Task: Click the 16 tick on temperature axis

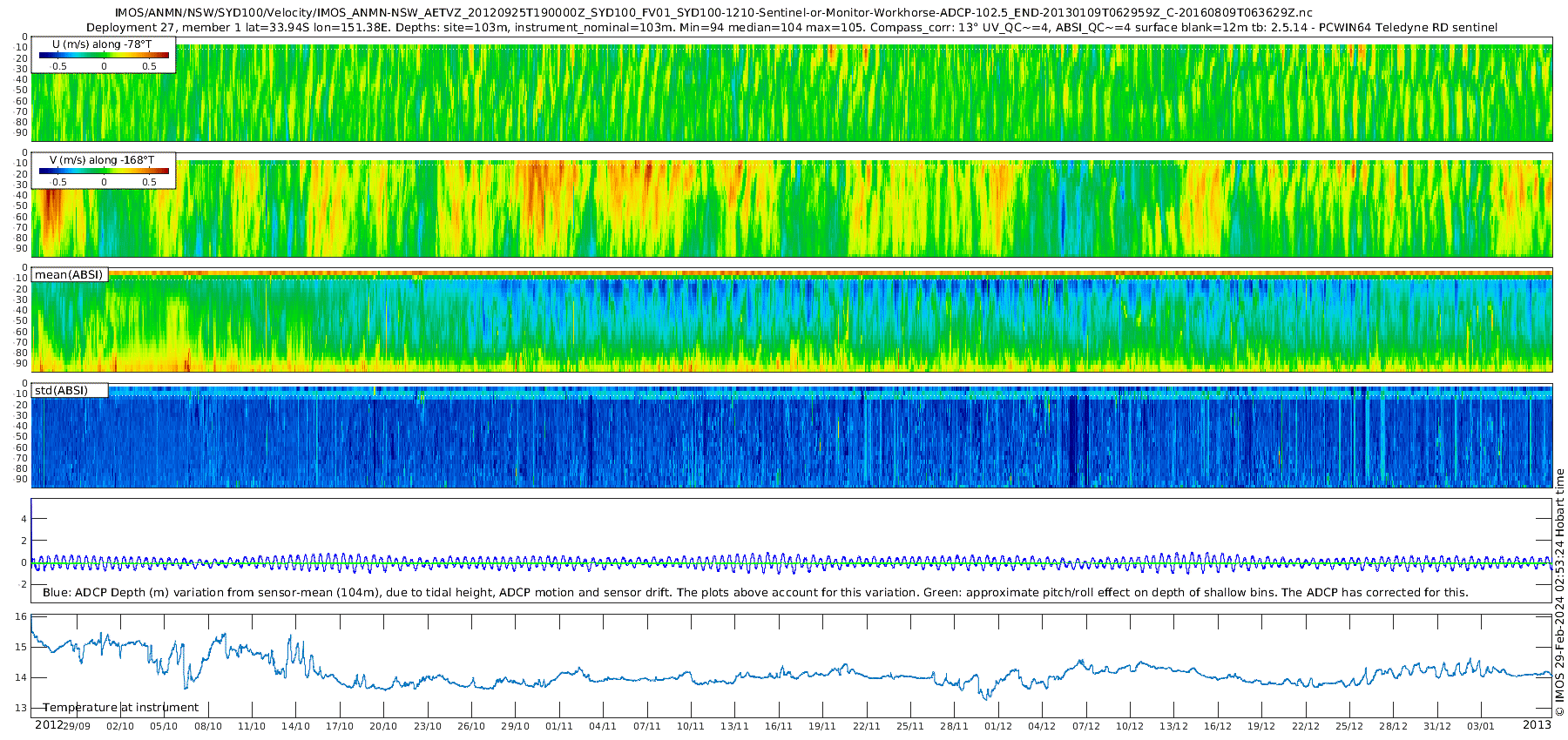Action: coord(22,616)
